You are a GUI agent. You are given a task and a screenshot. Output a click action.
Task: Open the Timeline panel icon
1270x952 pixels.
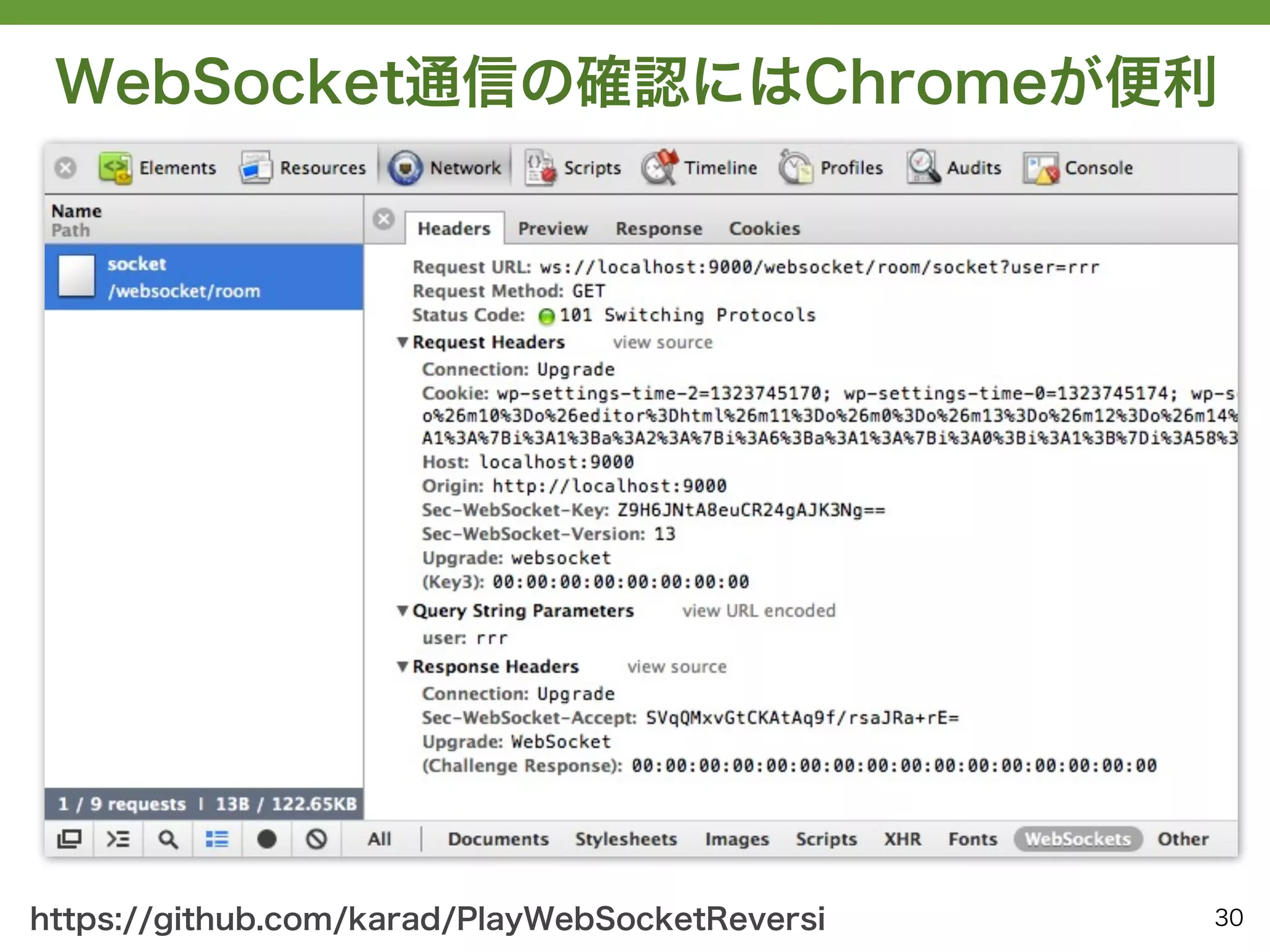click(659, 168)
